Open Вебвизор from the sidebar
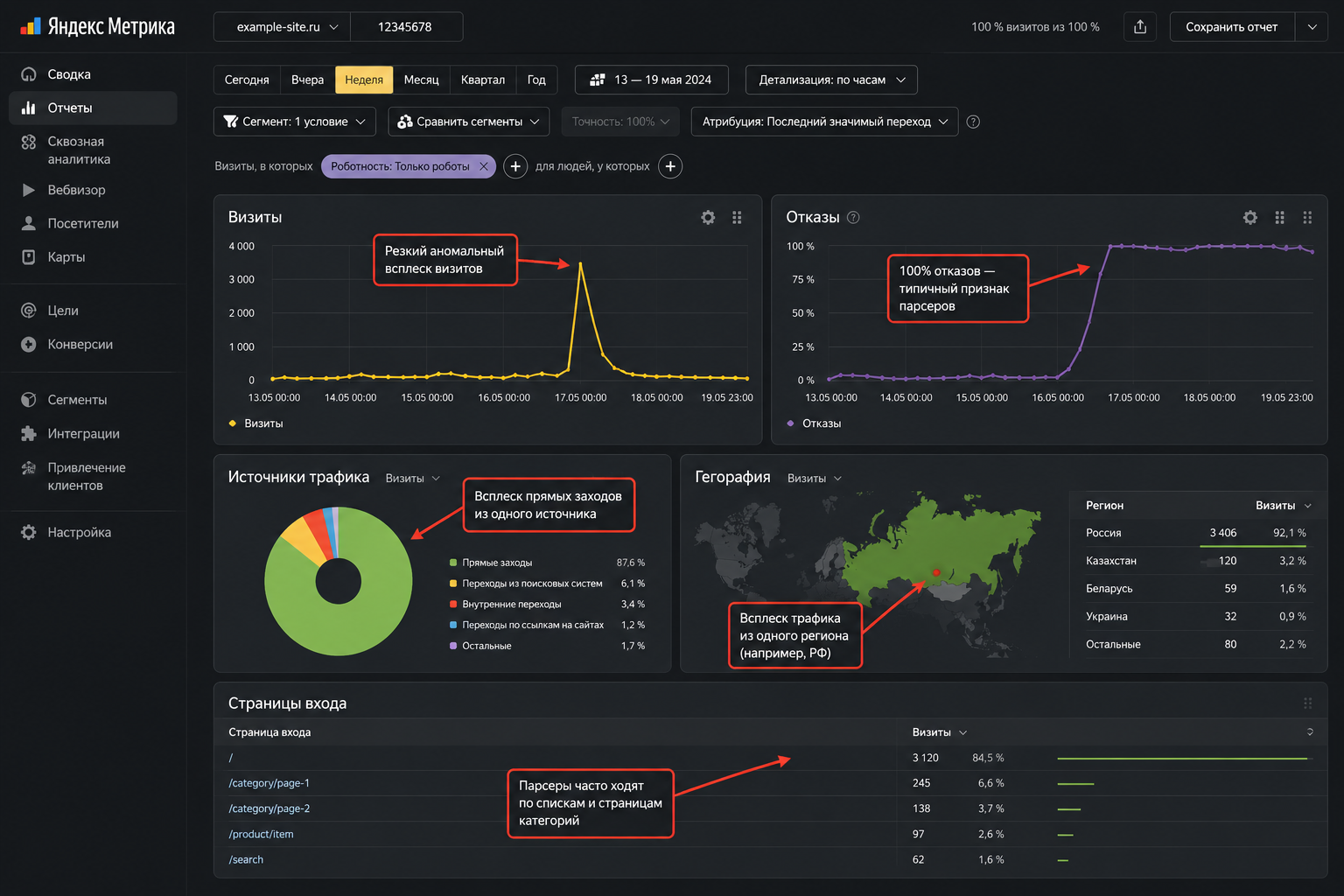1344x896 pixels. coord(76,190)
